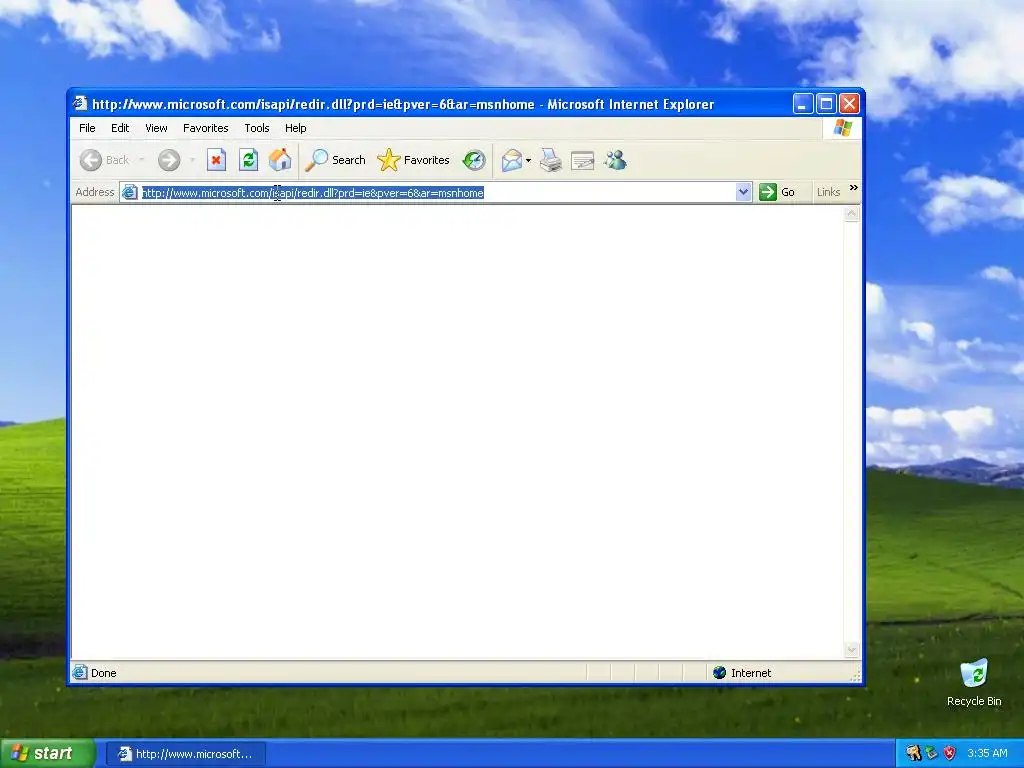Open Messenger people icon
Viewport: 1024px width, 768px height.
tap(615, 159)
